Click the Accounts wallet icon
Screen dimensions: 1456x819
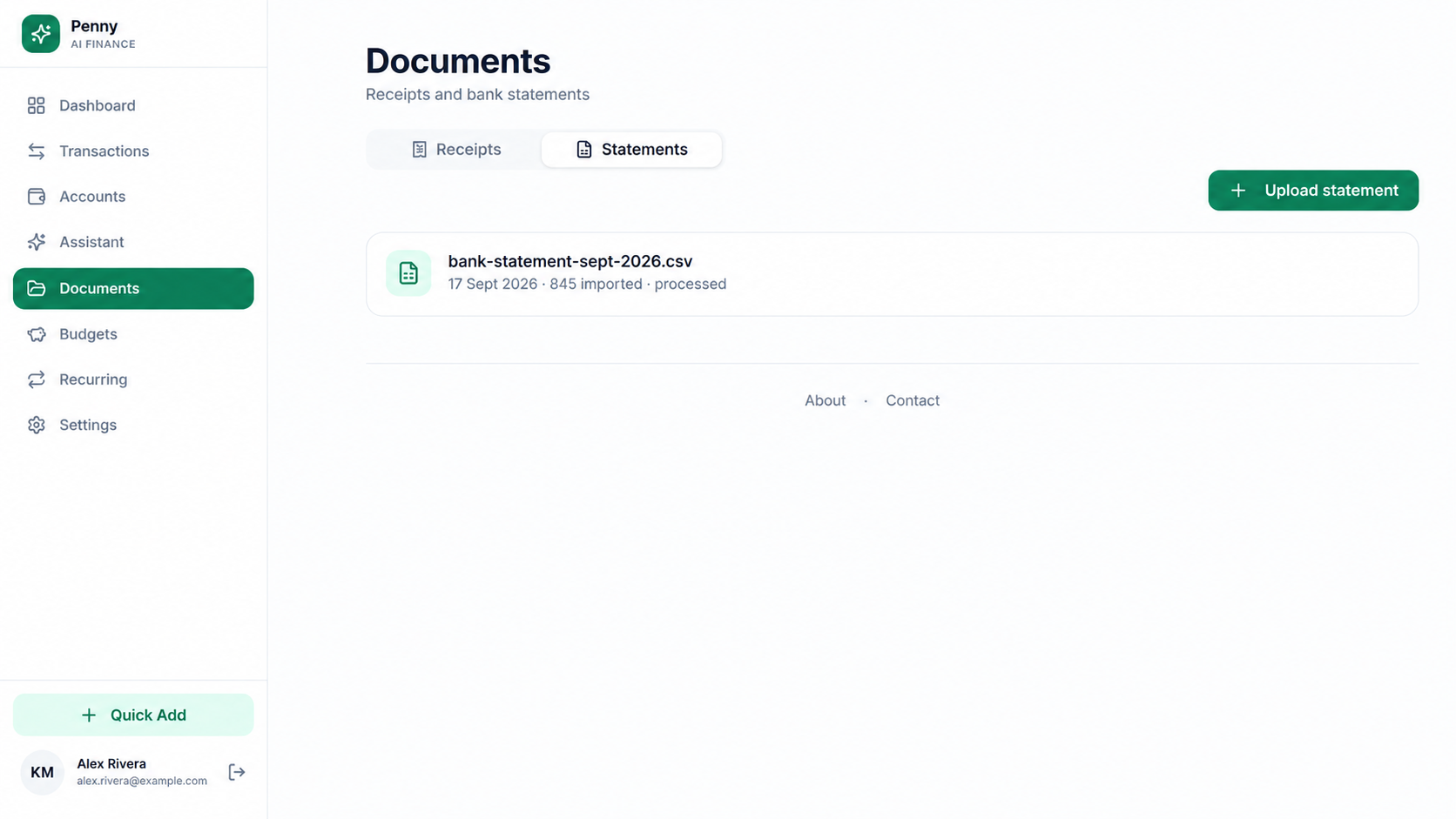[x=36, y=197]
